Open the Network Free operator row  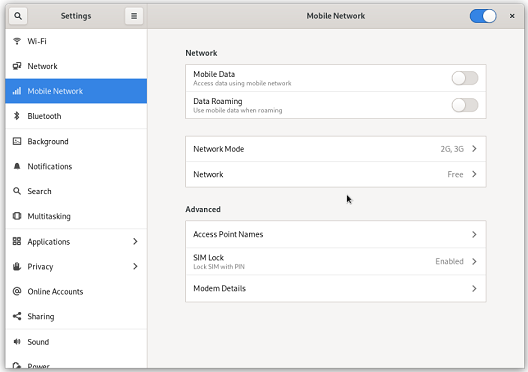[336, 174]
